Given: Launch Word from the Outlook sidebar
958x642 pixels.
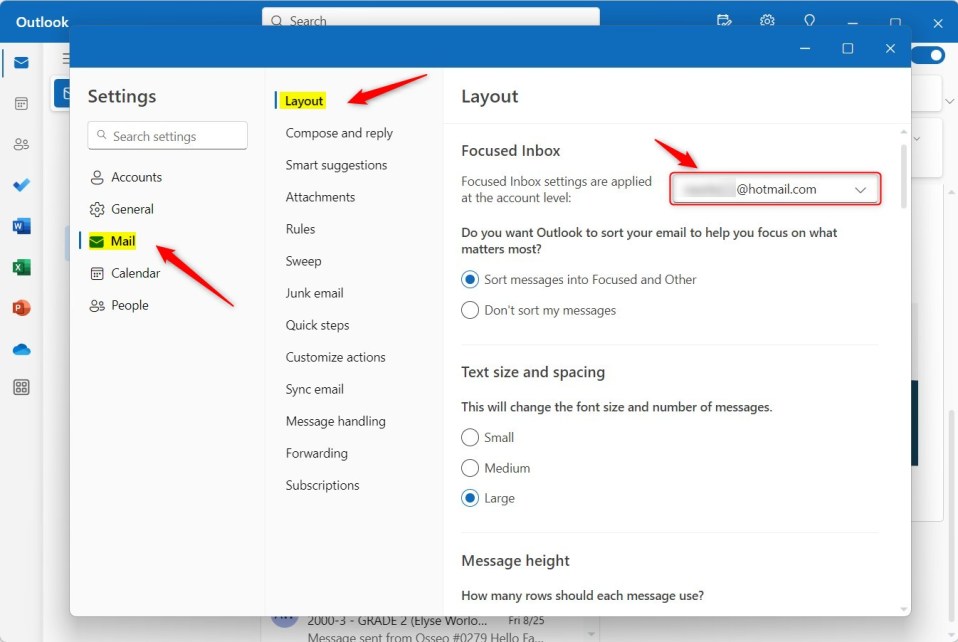Looking at the screenshot, I should [21, 226].
